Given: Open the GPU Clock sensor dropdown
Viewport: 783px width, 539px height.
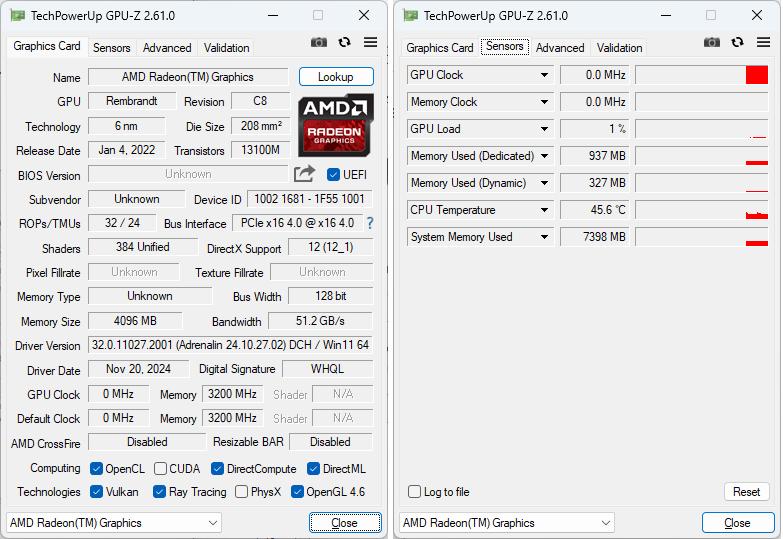Looking at the screenshot, I should point(544,75).
